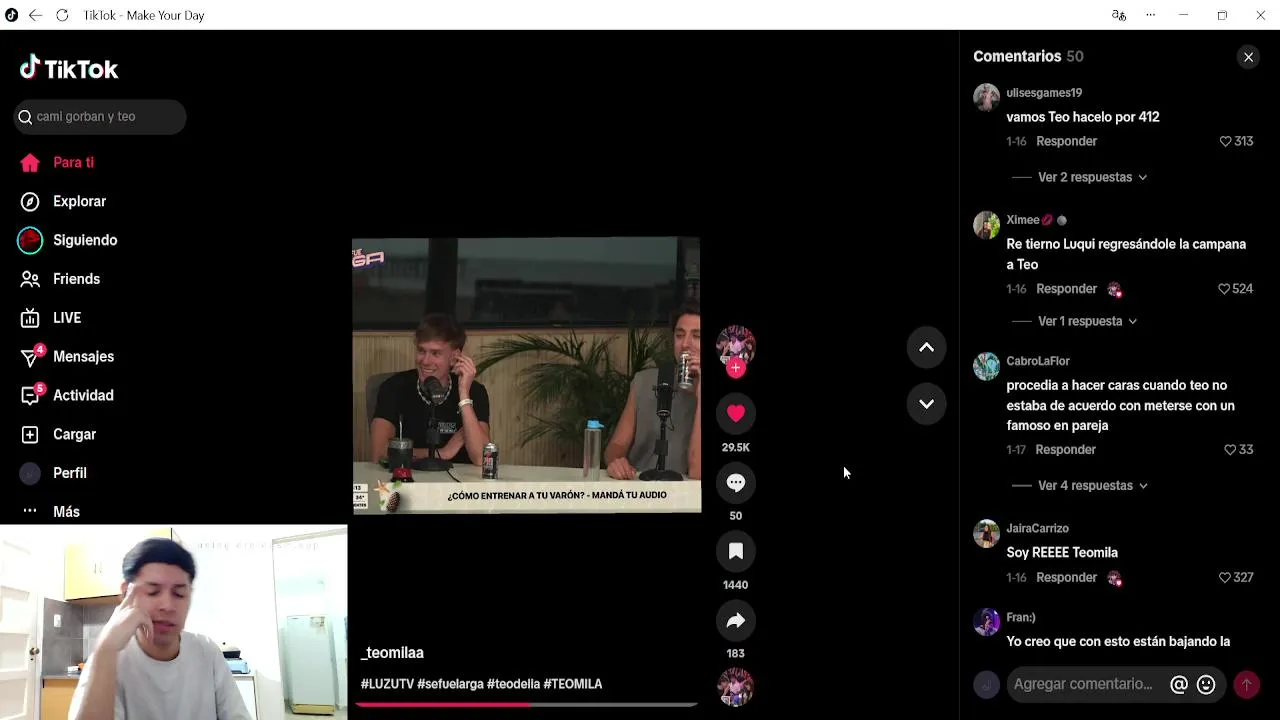The image size is (1280, 720).
Task: Open the spinning sound disc thumbnail
Action: [736, 688]
